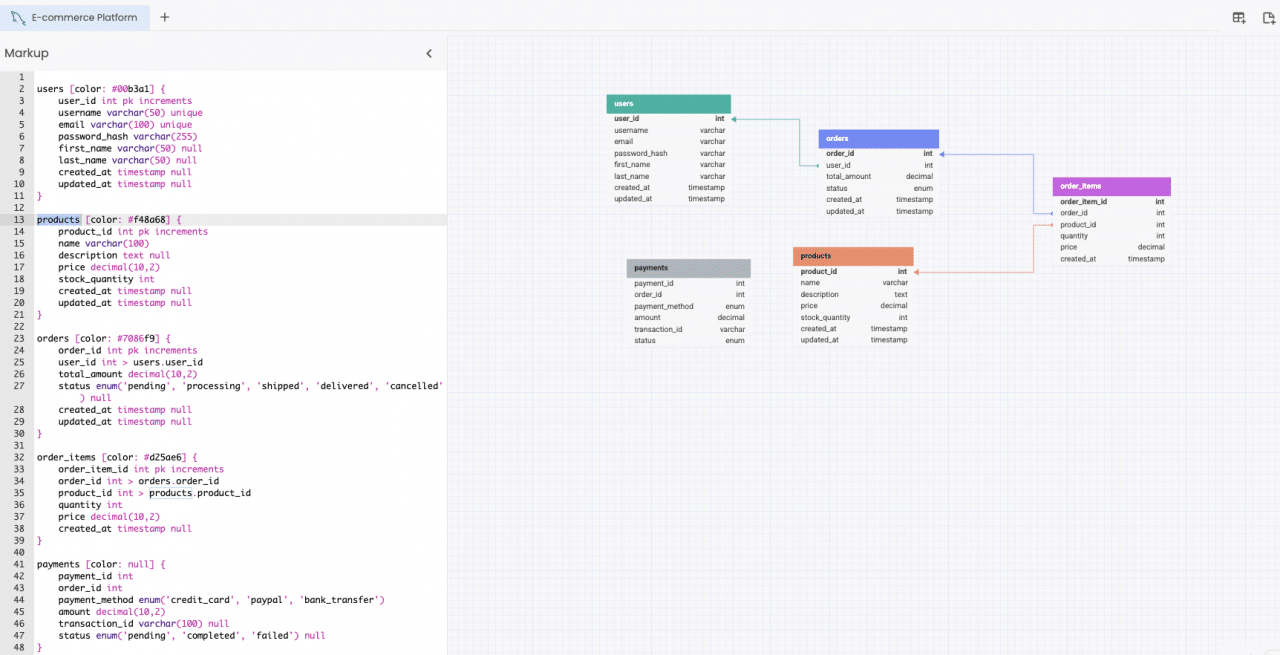This screenshot has width=1280, height=655.
Task: Select the users table header in the diagram
Action: (x=668, y=103)
